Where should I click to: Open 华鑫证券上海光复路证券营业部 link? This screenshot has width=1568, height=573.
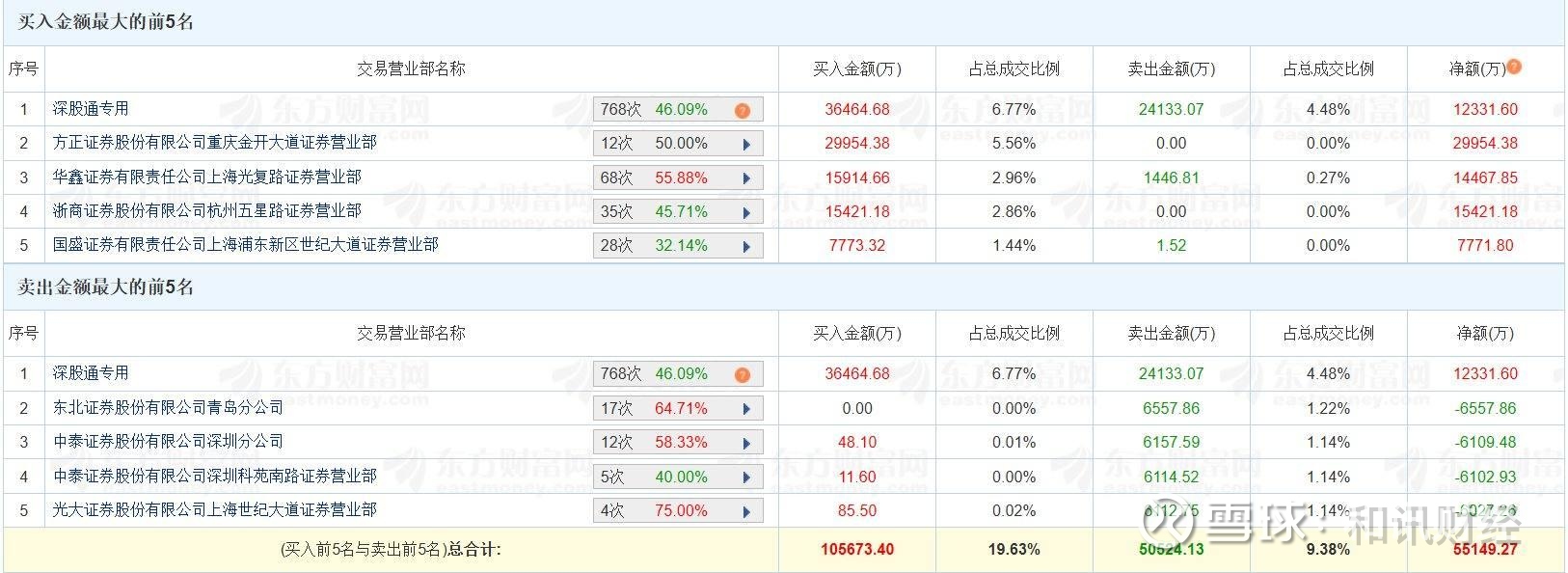(206, 177)
